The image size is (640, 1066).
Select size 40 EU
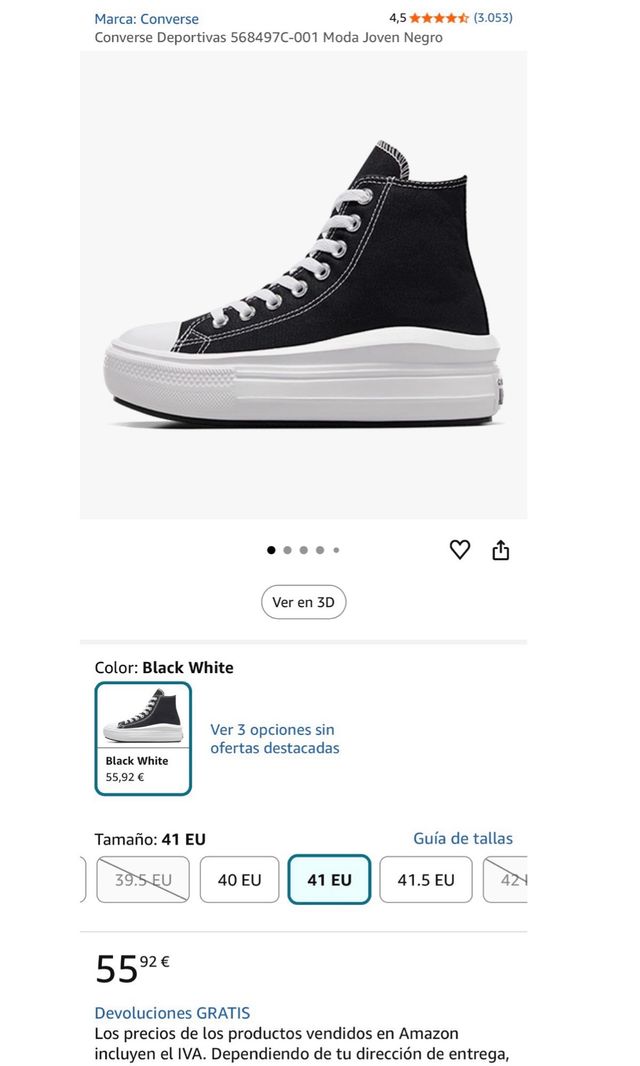click(x=239, y=879)
